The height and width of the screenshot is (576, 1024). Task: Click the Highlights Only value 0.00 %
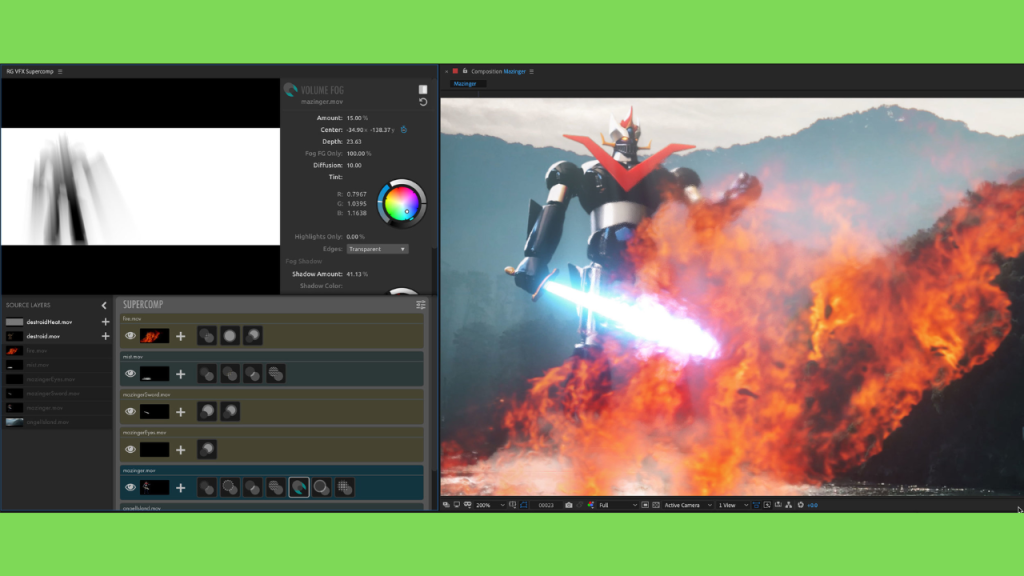pyautogui.click(x=356, y=236)
